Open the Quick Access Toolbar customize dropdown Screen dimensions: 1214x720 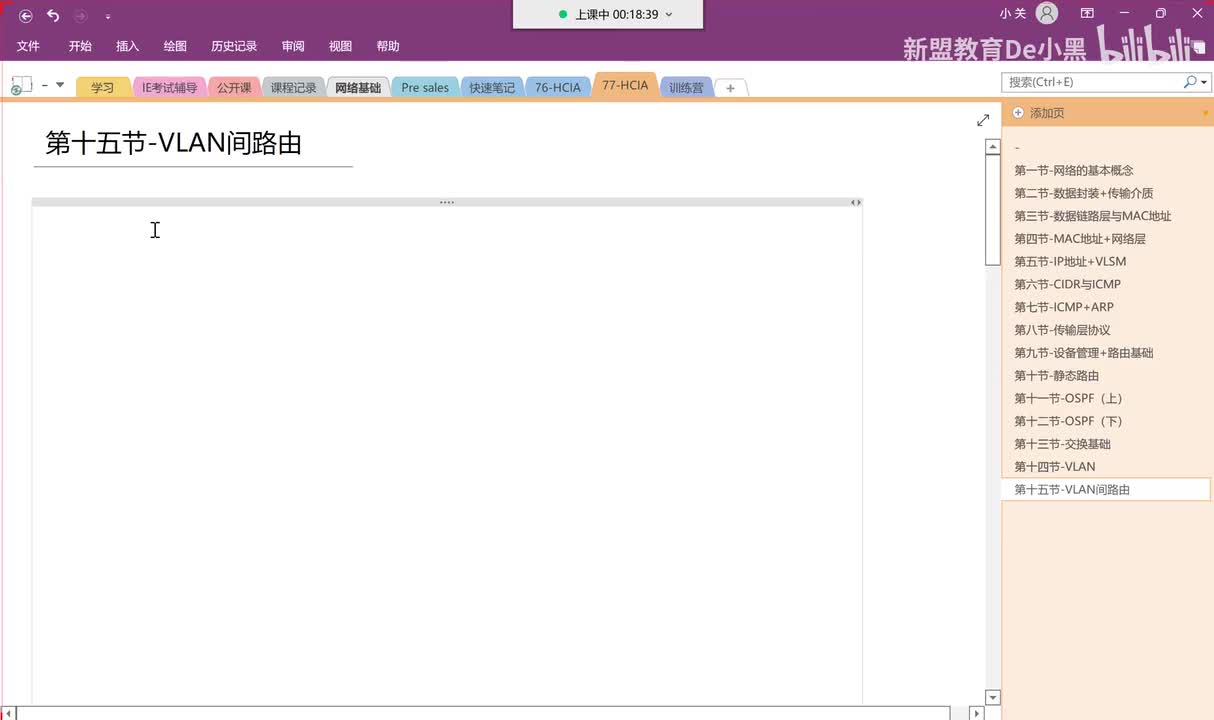click(x=108, y=16)
